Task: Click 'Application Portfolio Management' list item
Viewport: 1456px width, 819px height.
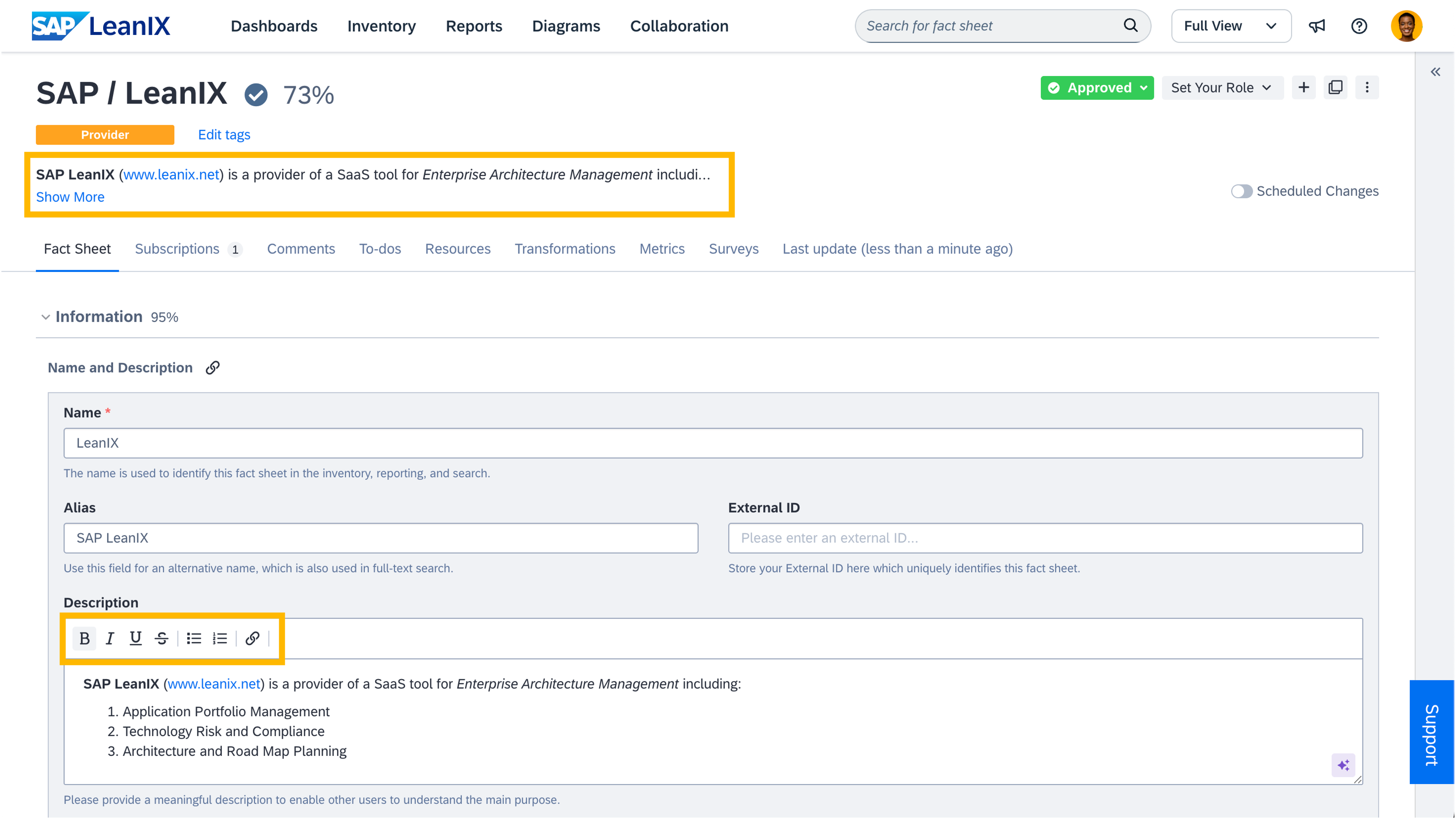Action: (225, 711)
